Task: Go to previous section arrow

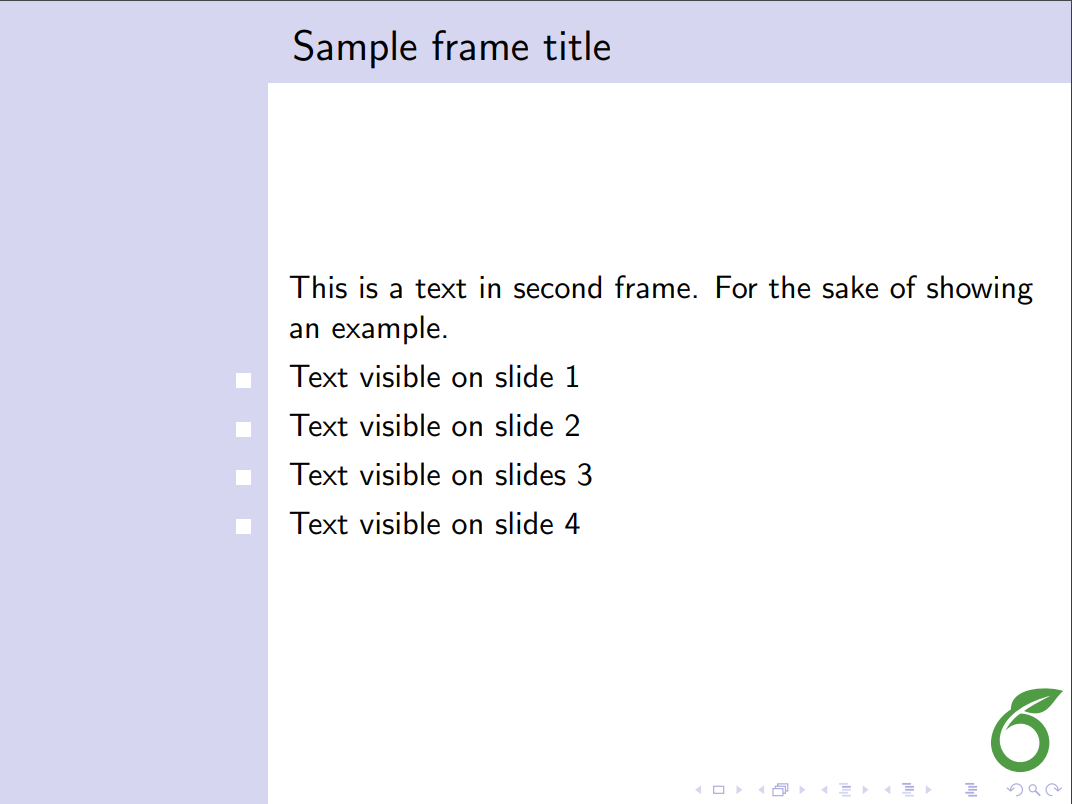Action: (886, 790)
